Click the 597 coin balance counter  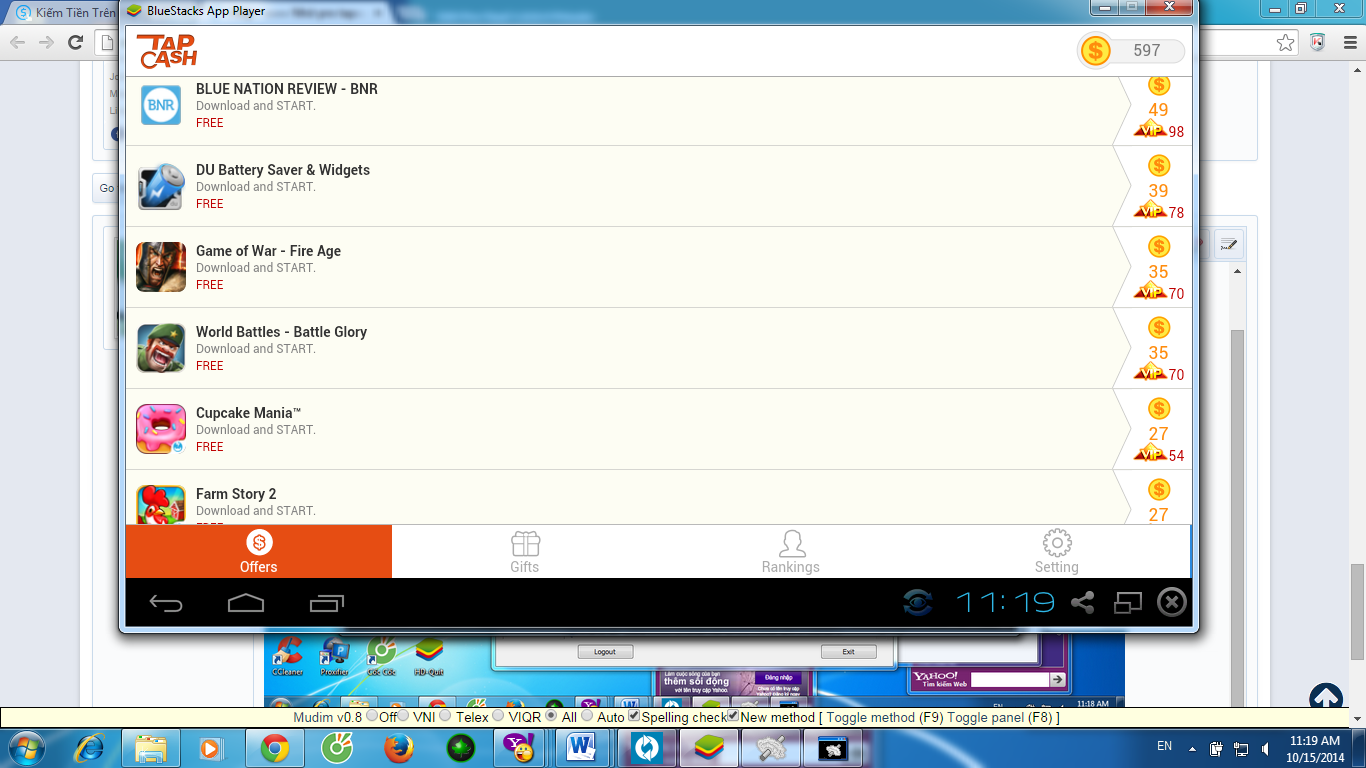pyautogui.click(x=1147, y=50)
